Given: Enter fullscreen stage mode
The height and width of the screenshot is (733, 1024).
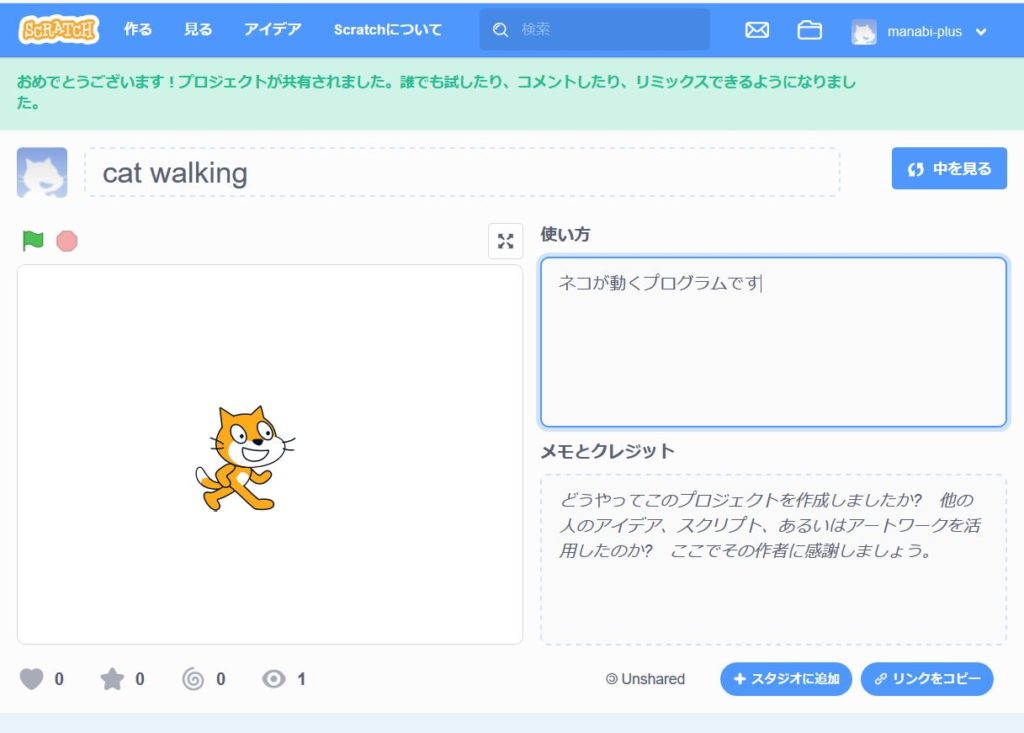Looking at the screenshot, I should point(505,241).
